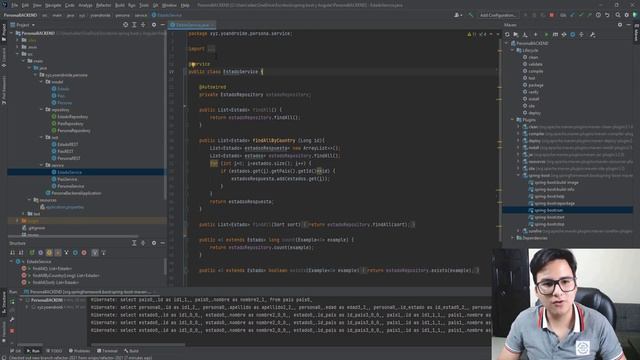Select spring-boot:run Maven goal

(549, 210)
